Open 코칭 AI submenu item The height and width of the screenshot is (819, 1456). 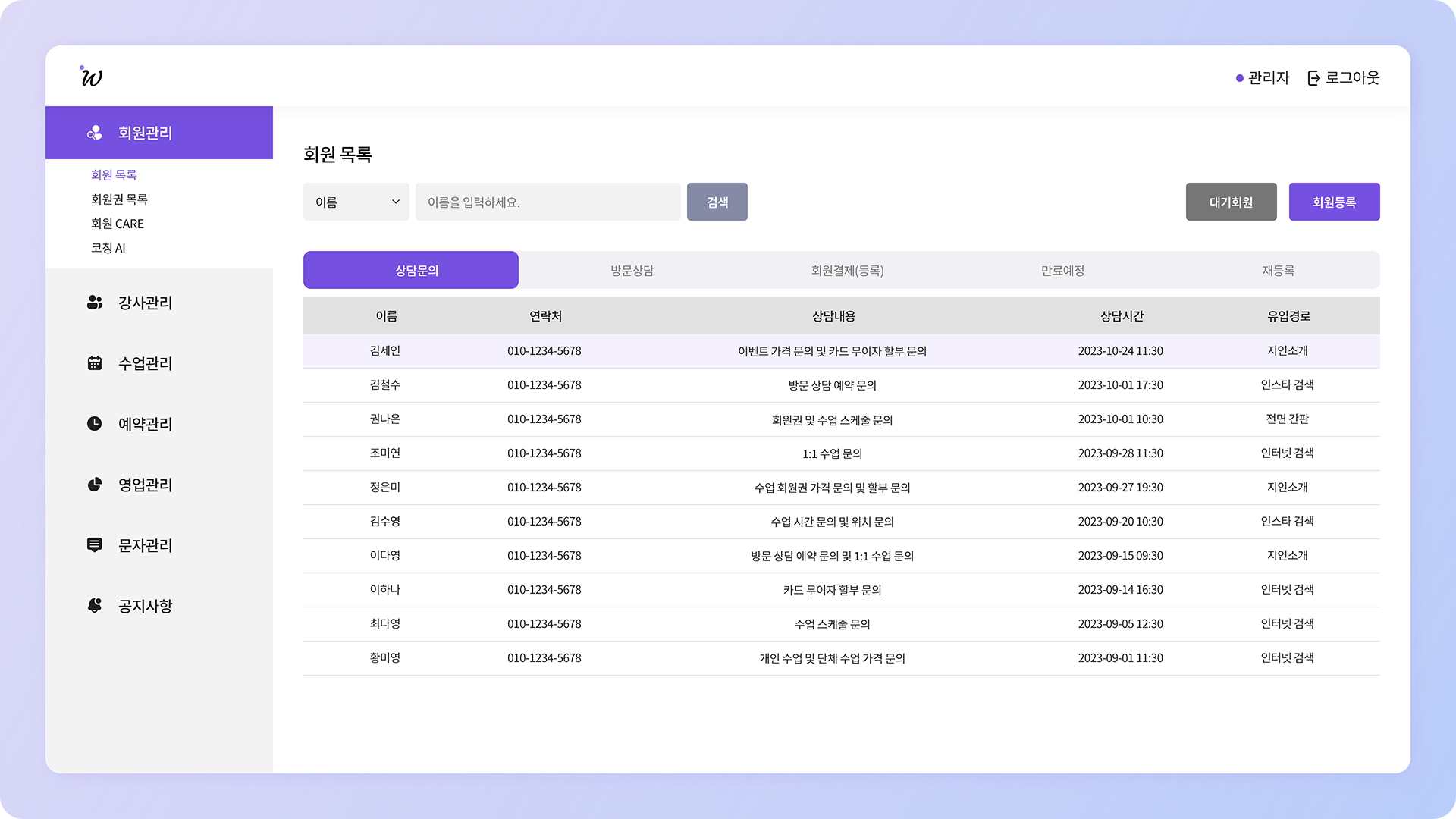(108, 248)
